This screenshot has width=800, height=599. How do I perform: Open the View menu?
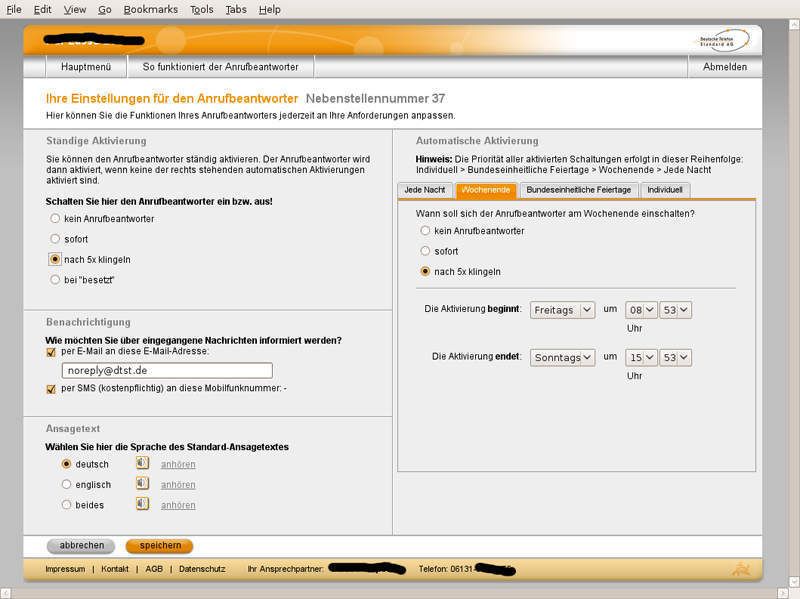(x=74, y=9)
